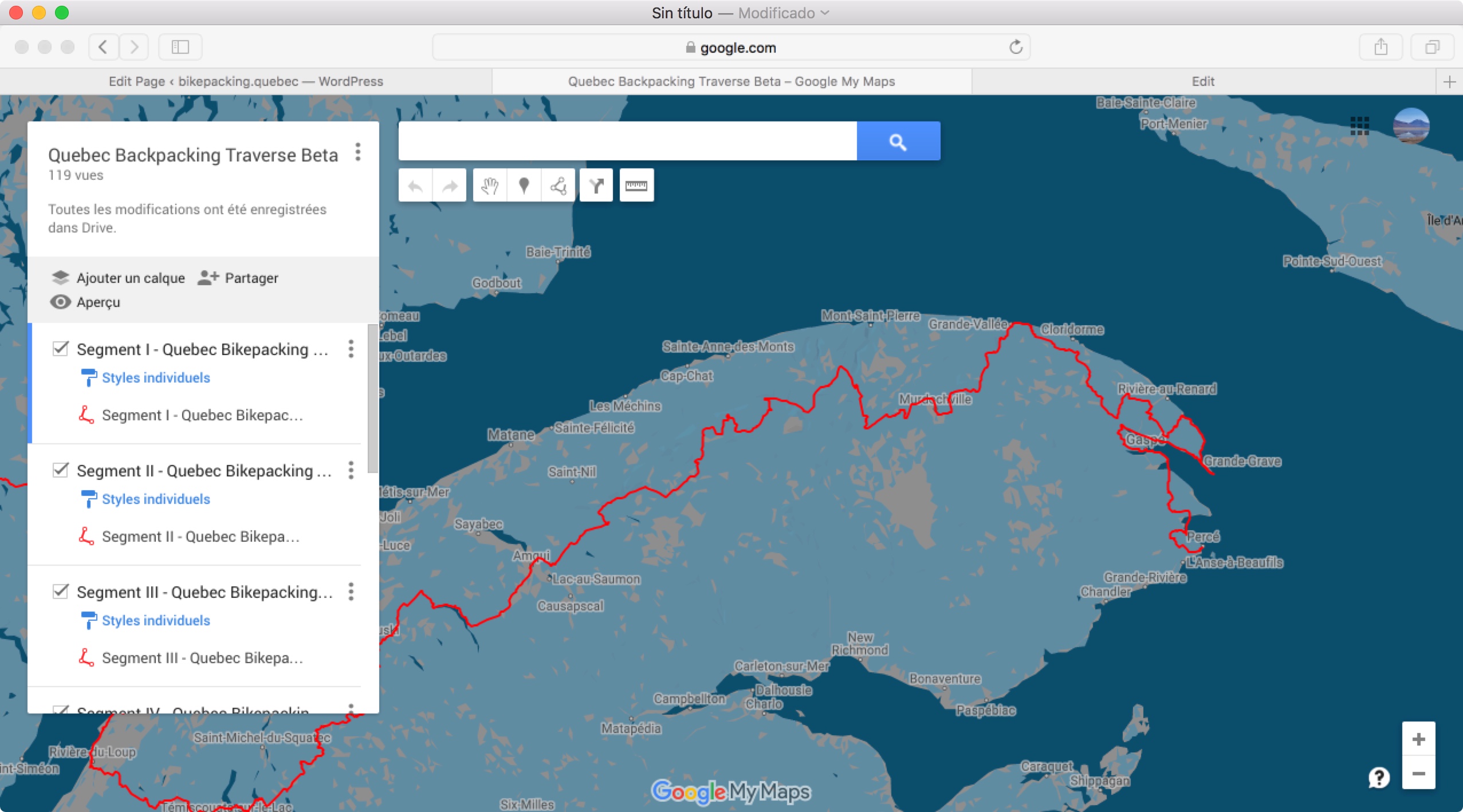Switch to Edit Page bikepacking.quebec WordPress tab

[x=246, y=82]
